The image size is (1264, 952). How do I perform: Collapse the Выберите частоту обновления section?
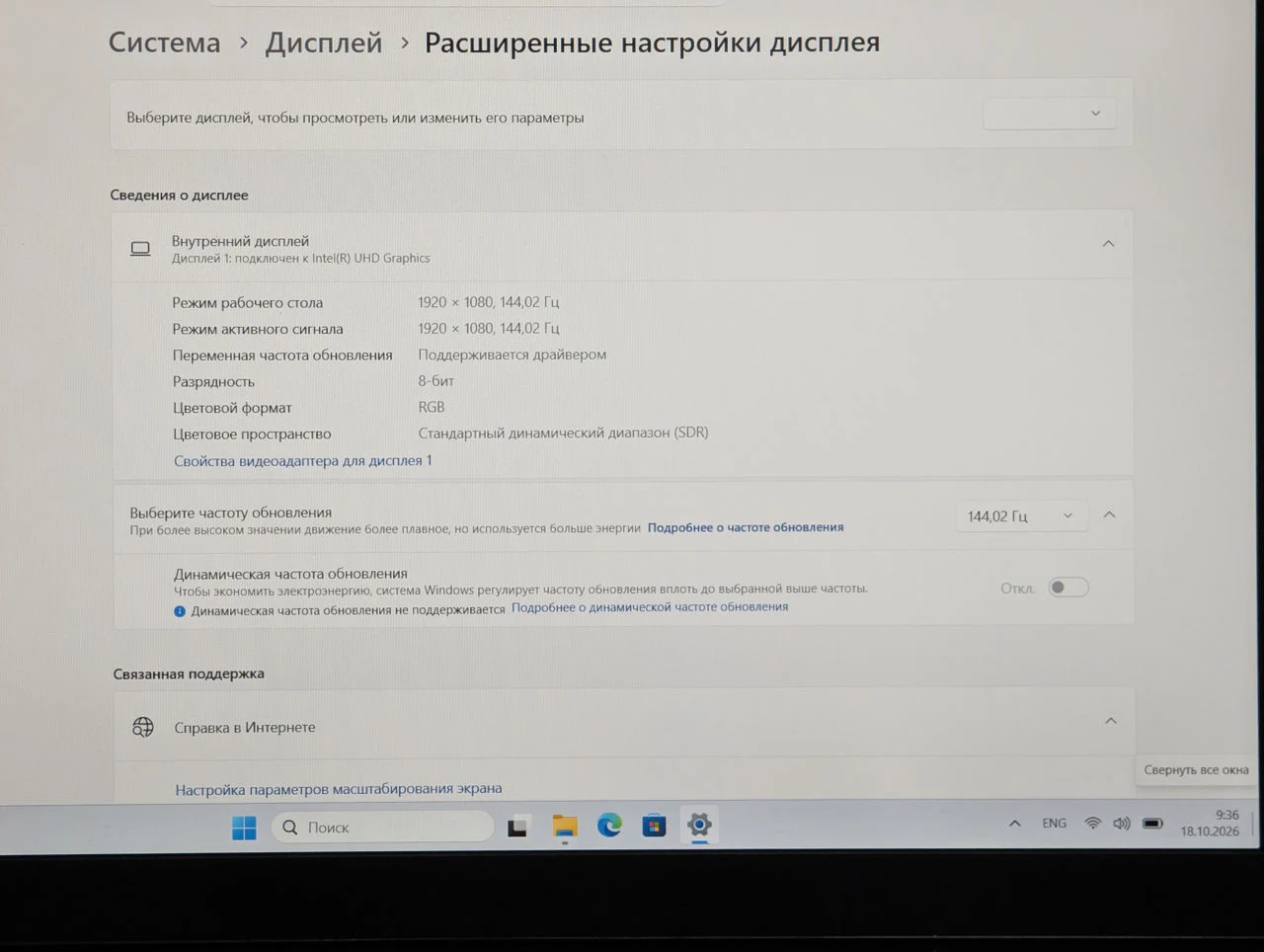pos(1109,515)
